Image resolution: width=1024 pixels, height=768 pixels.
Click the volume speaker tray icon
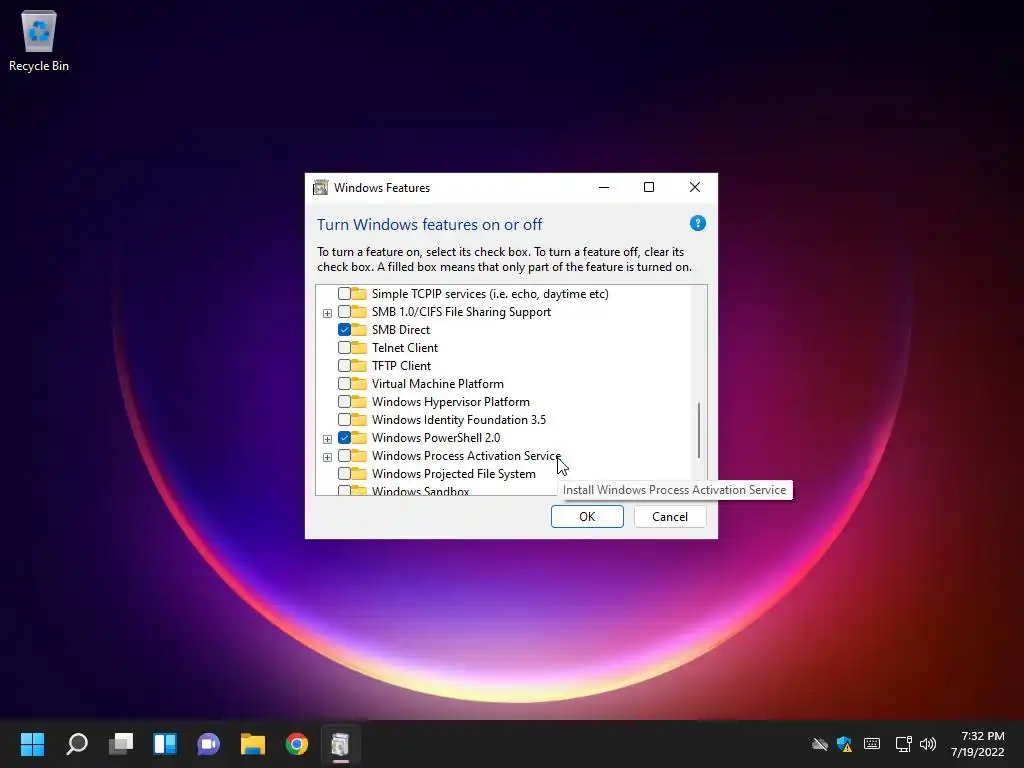pyautogui.click(x=927, y=744)
